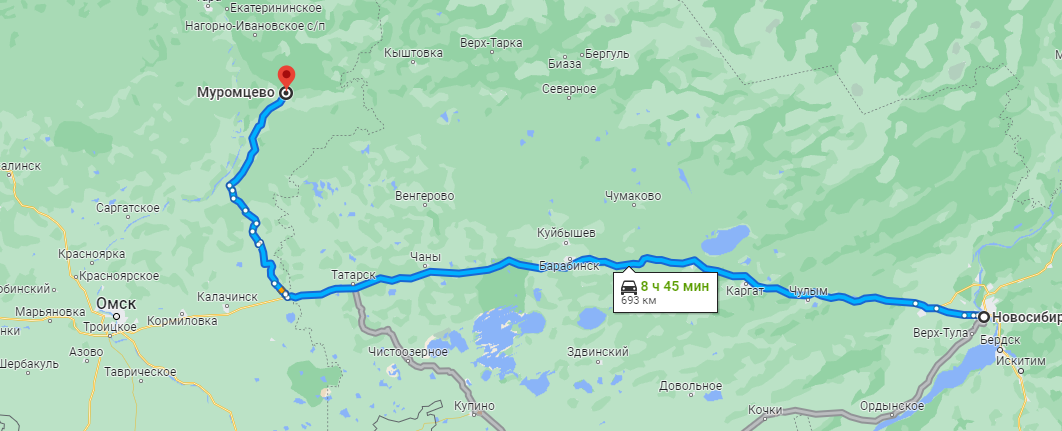Click the Новосибирск origin circle marker
This screenshot has width=1062, height=431.
[x=983, y=316]
